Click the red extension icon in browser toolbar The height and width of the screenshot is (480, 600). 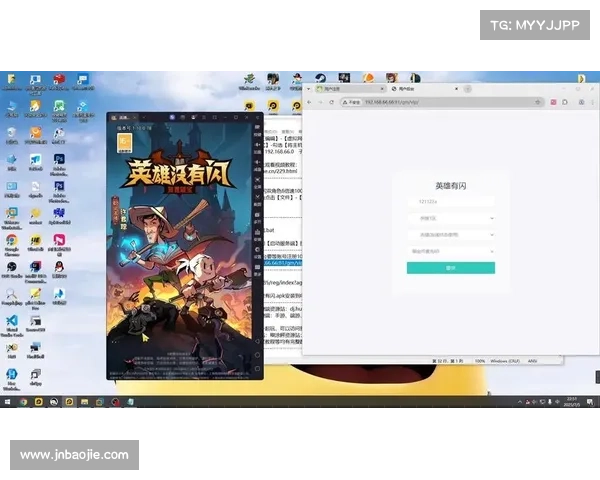(x=553, y=102)
